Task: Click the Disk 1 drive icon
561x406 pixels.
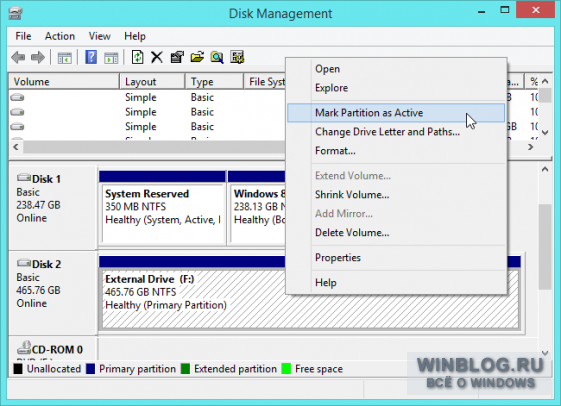Action: coord(24,177)
